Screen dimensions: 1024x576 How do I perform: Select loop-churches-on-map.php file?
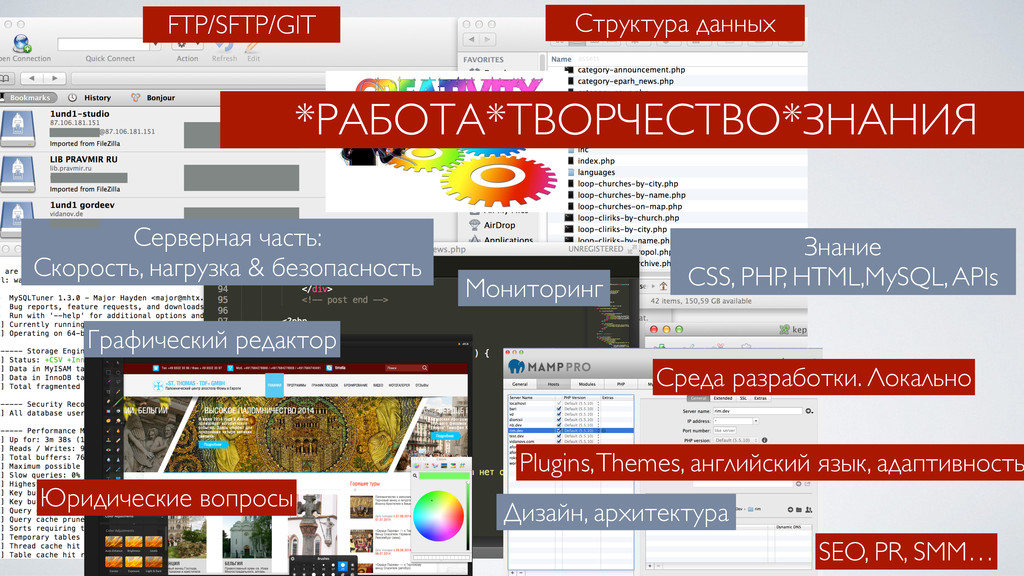point(630,206)
